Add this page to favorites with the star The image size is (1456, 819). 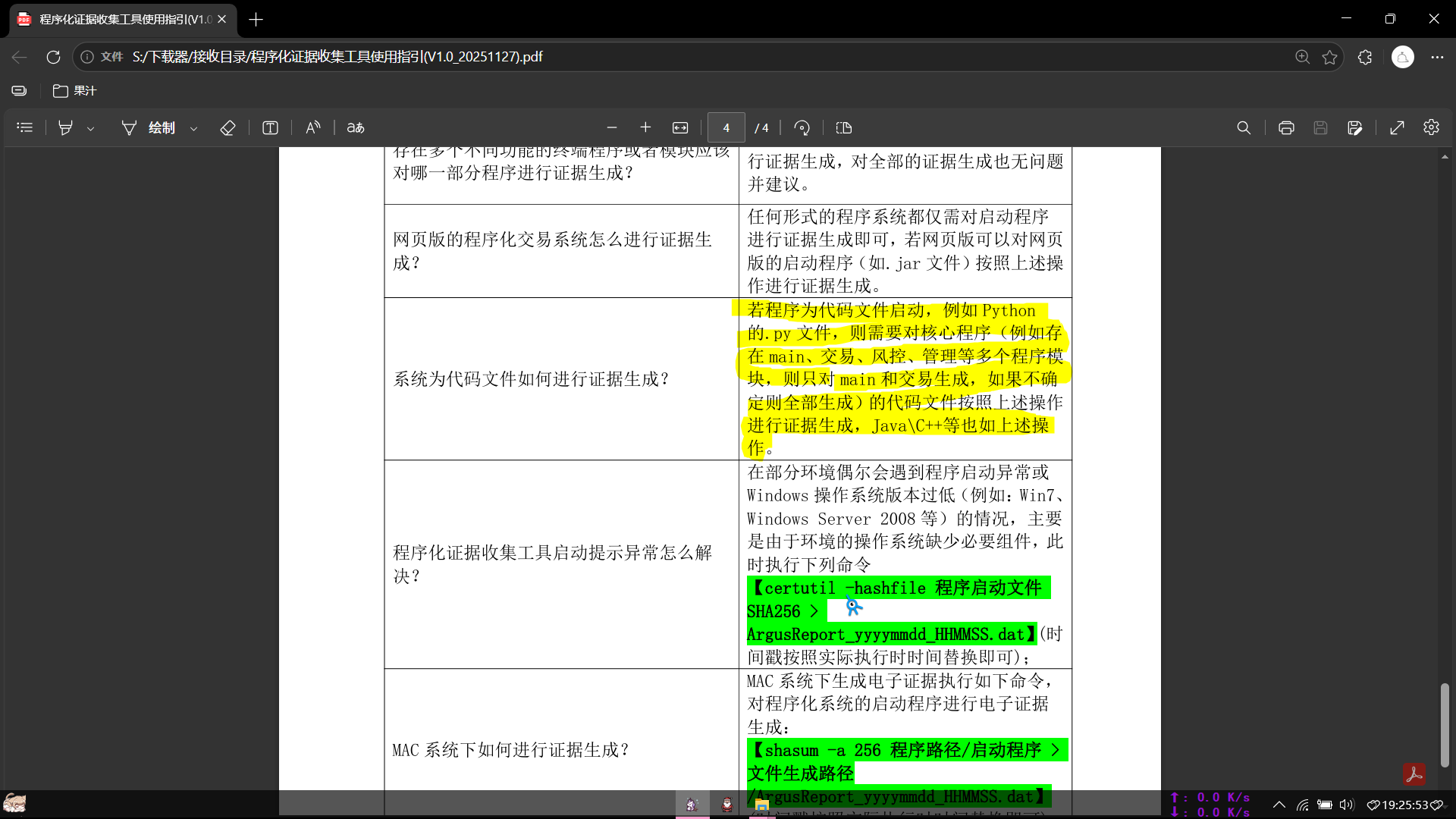click(1329, 57)
